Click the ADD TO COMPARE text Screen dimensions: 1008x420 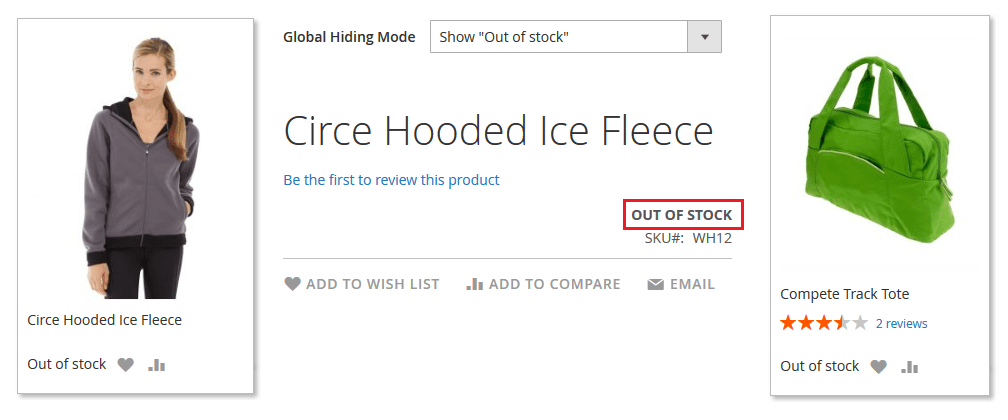click(554, 284)
